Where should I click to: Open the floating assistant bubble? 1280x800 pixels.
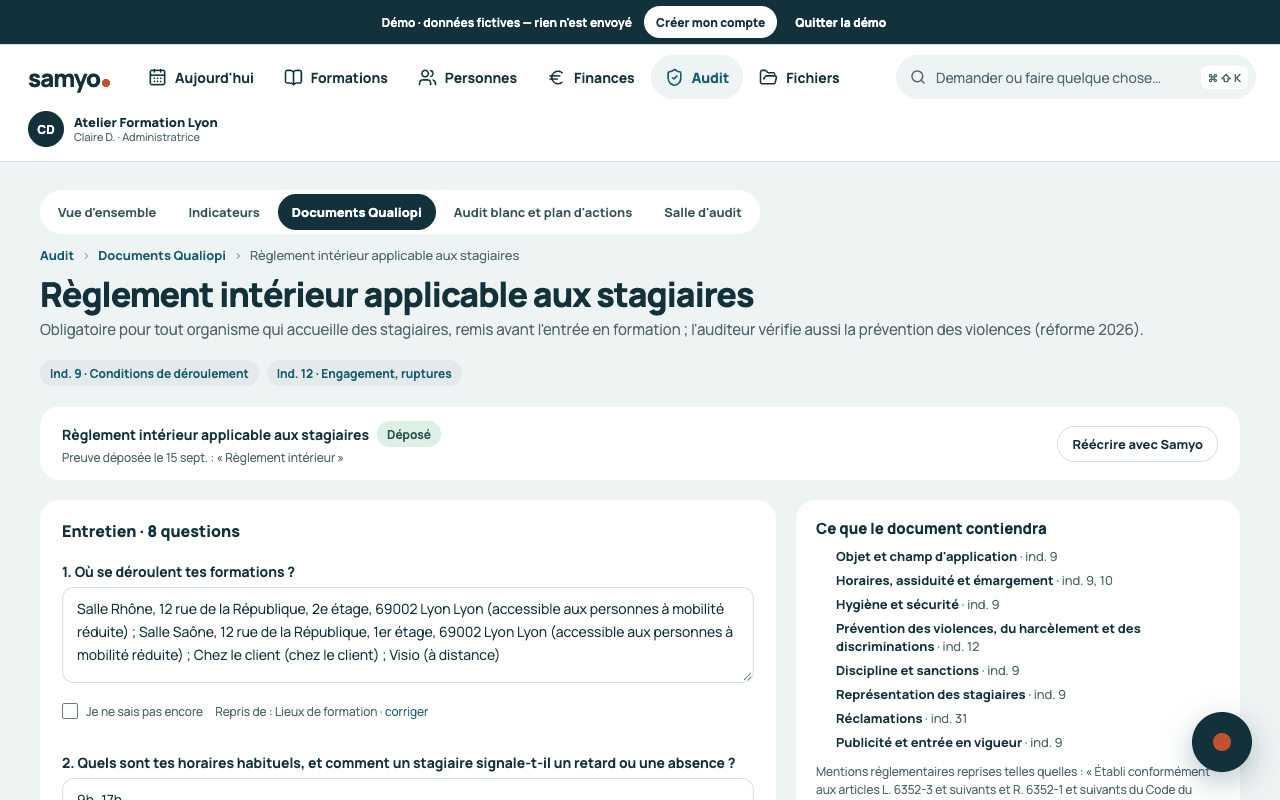[x=1222, y=742]
